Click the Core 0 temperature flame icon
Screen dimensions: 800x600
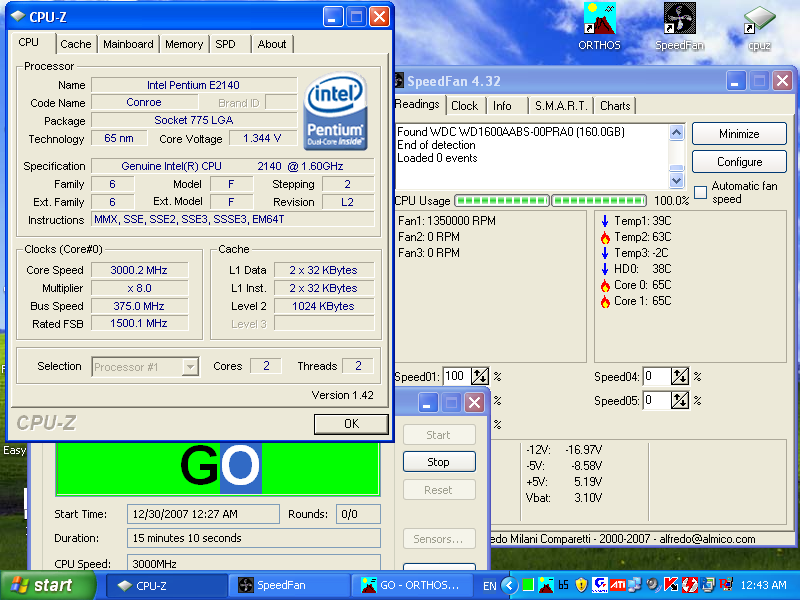605,285
